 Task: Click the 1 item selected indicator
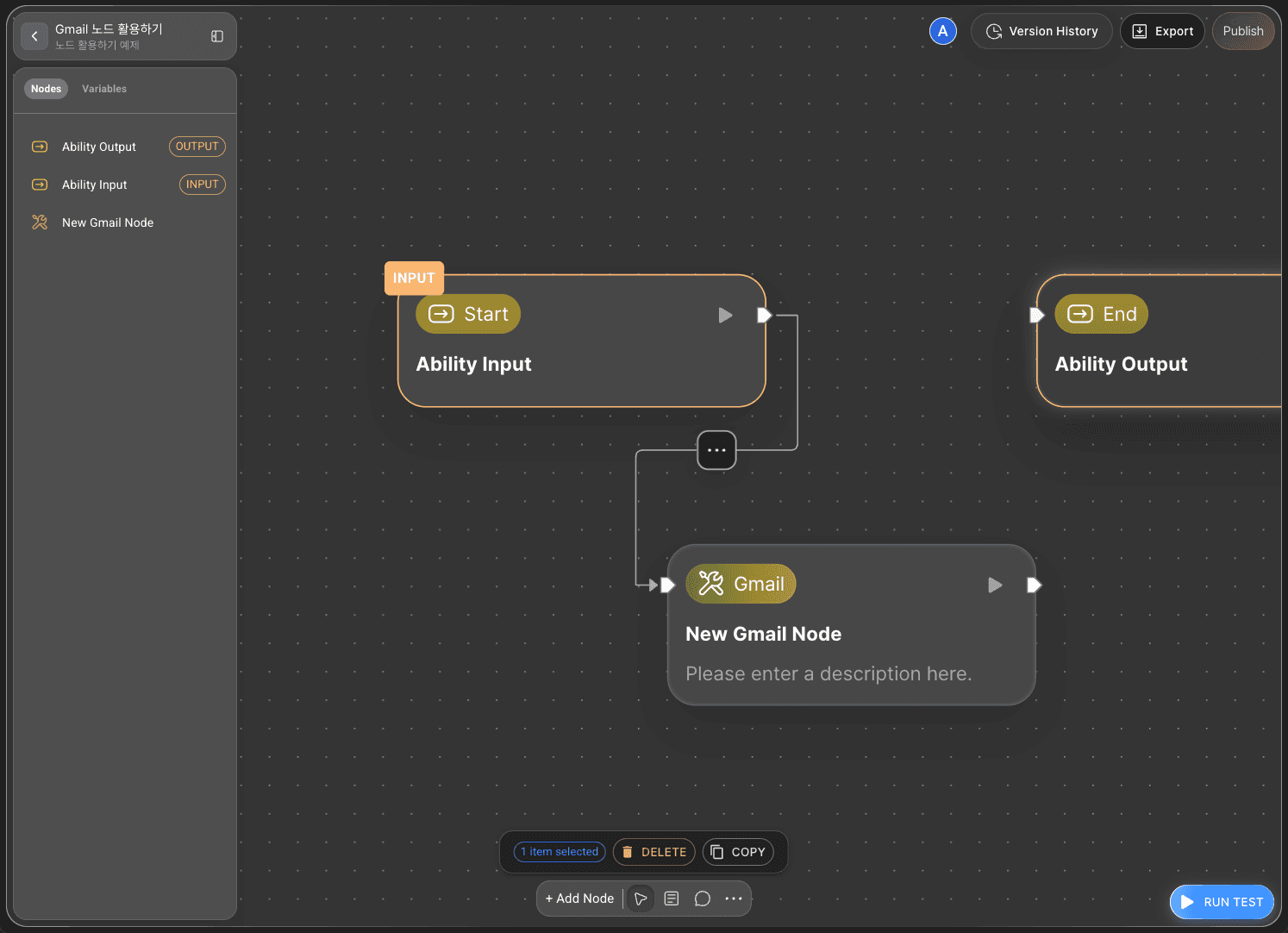click(x=560, y=852)
